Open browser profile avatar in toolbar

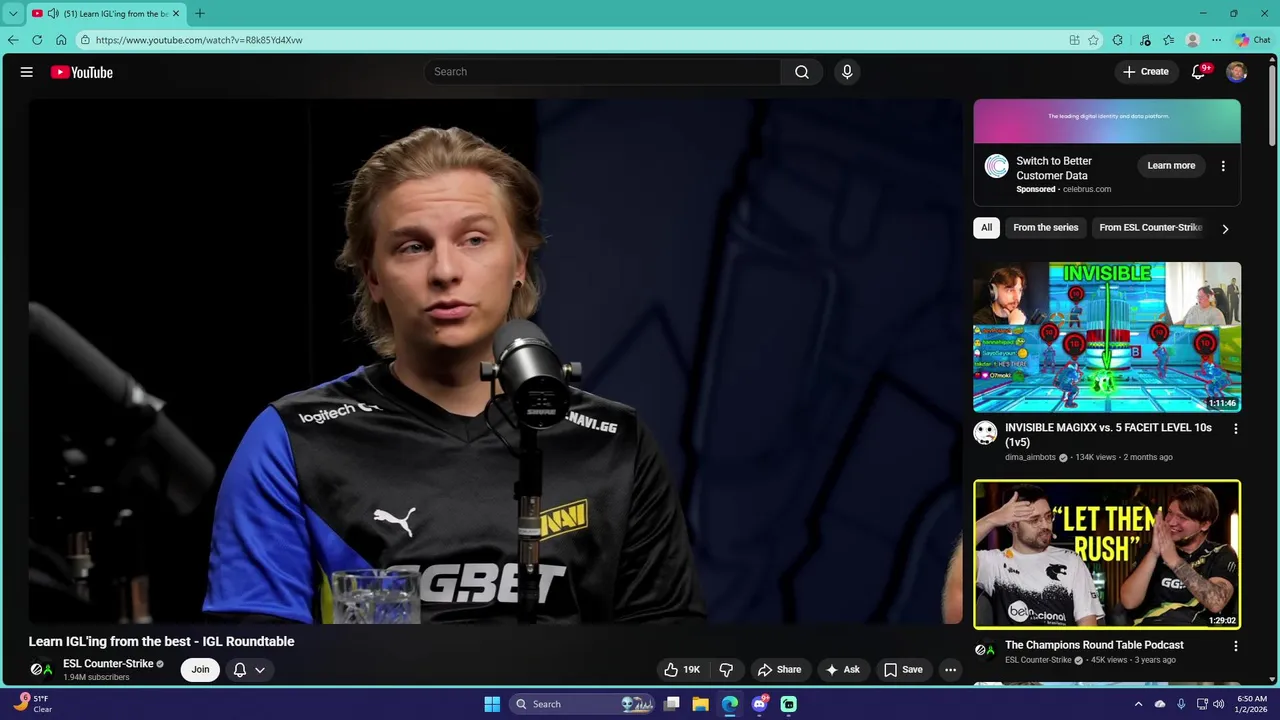tap(1192, 40)
